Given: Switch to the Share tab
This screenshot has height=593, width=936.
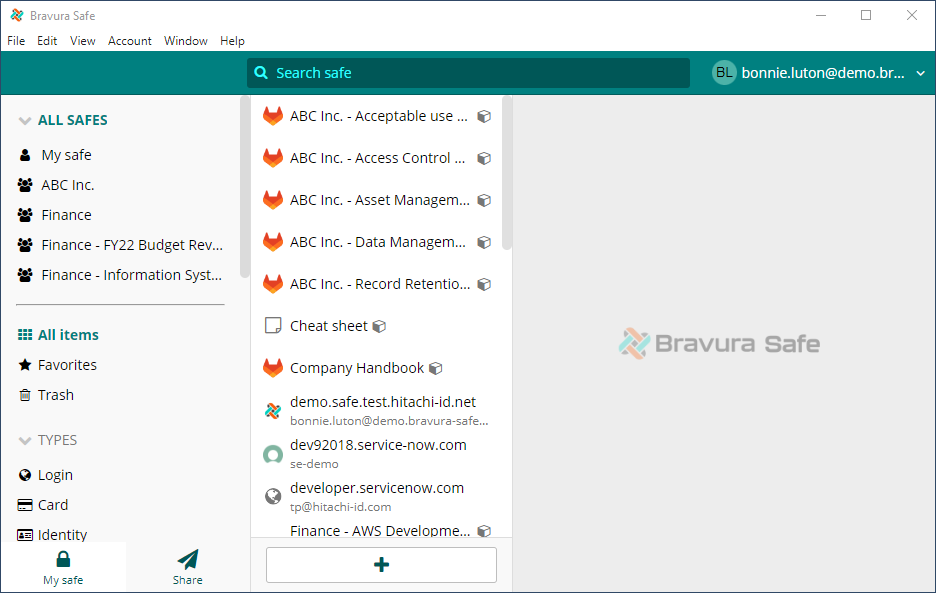Looking at the screenshot, I should [187, 567].
